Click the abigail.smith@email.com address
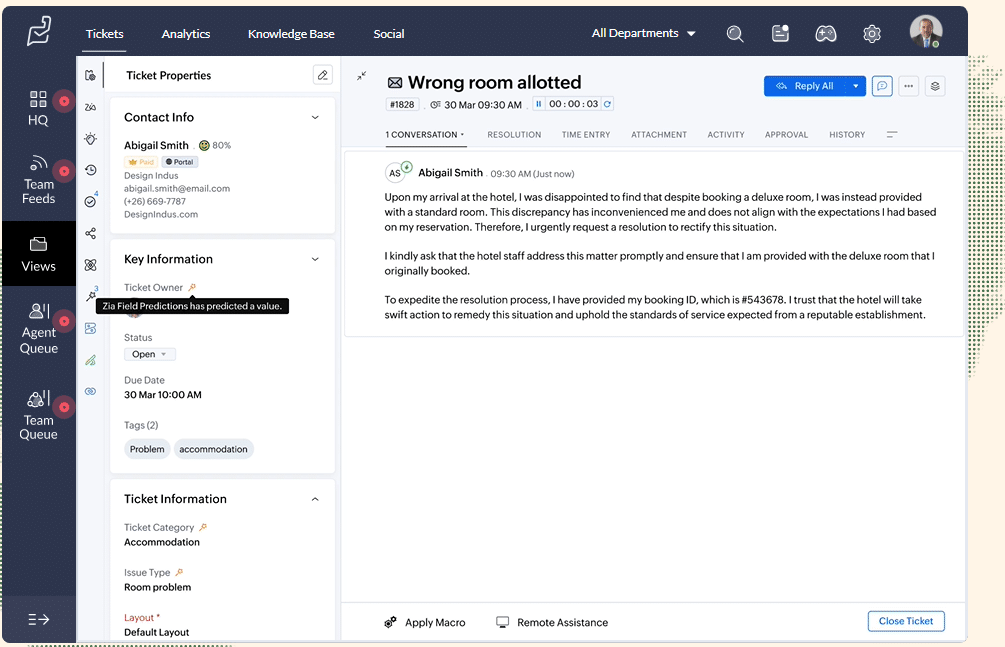Screen dimensions: 1005x647 (177, 189)
